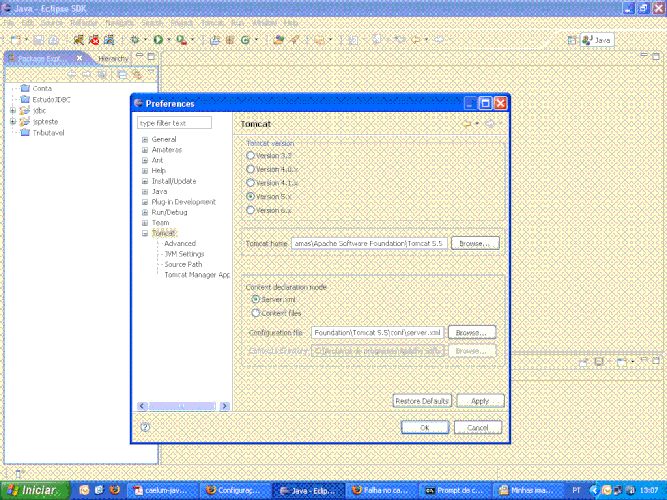Open the Prompt de comando taskbar button
The height and width of the screenshot is (500, 667).
click(x=454, y=490)
